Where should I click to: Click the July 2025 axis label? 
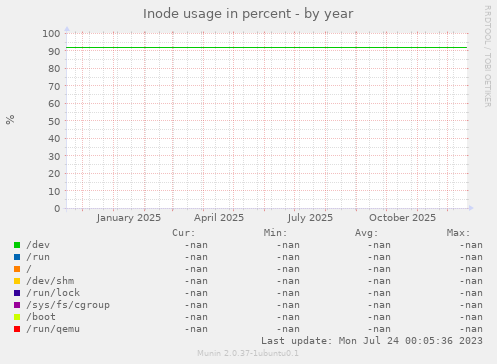[x=310, y=218]
